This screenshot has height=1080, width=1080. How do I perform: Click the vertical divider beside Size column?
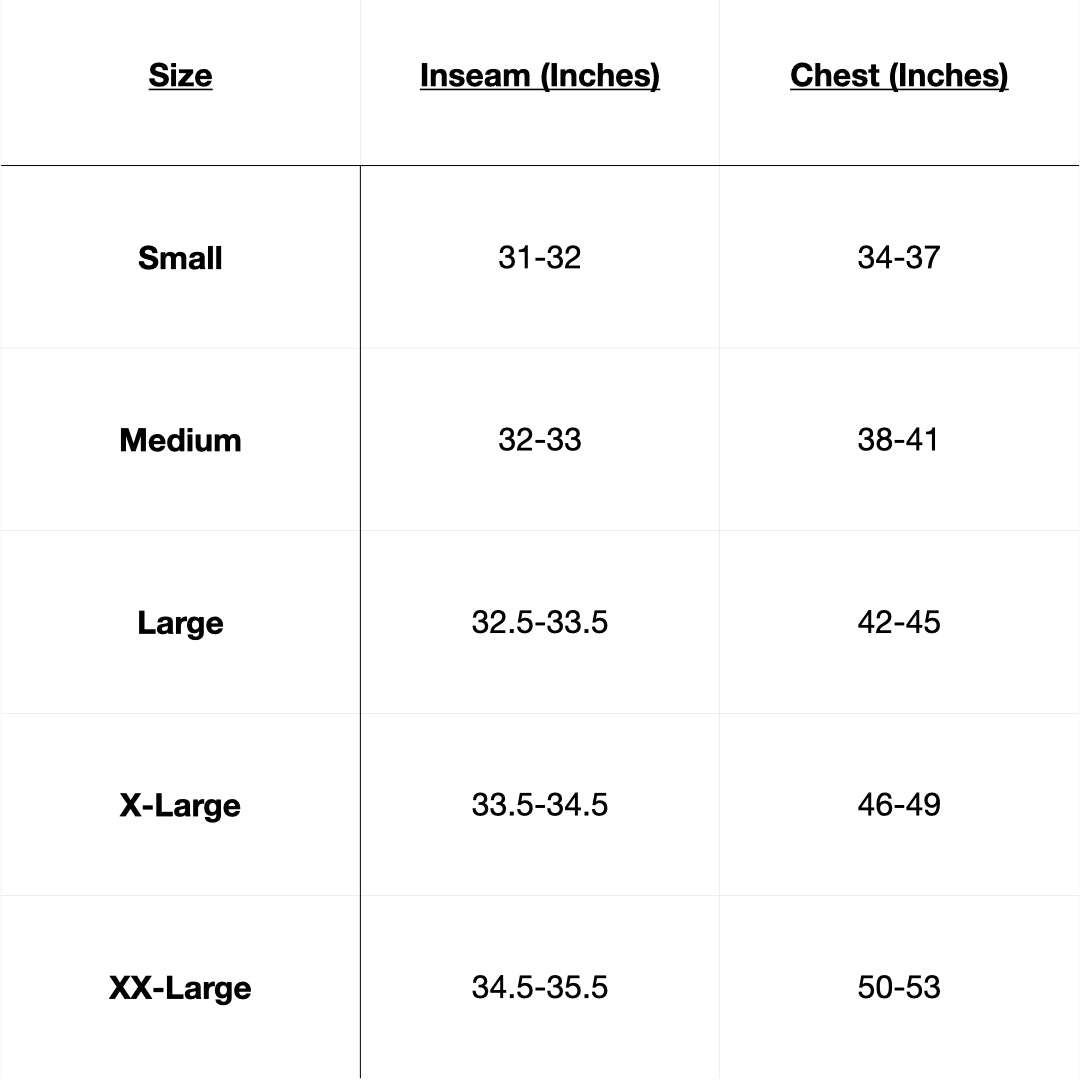point(360,620)
